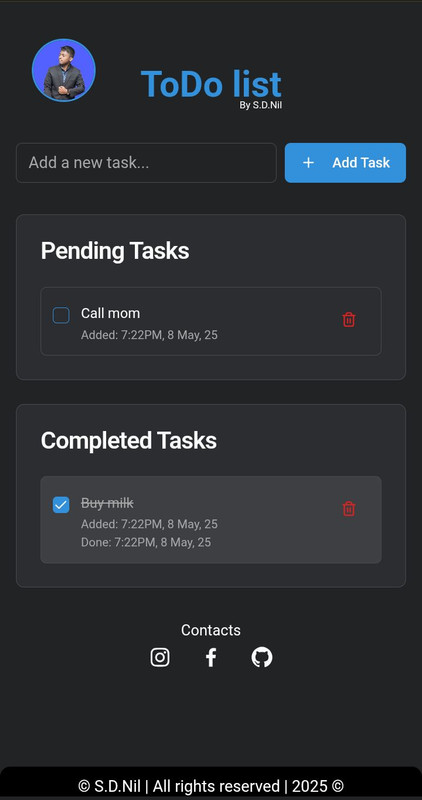422x800 pixels.
Task: Click the Pending Tasks heading
Action: 115,251
